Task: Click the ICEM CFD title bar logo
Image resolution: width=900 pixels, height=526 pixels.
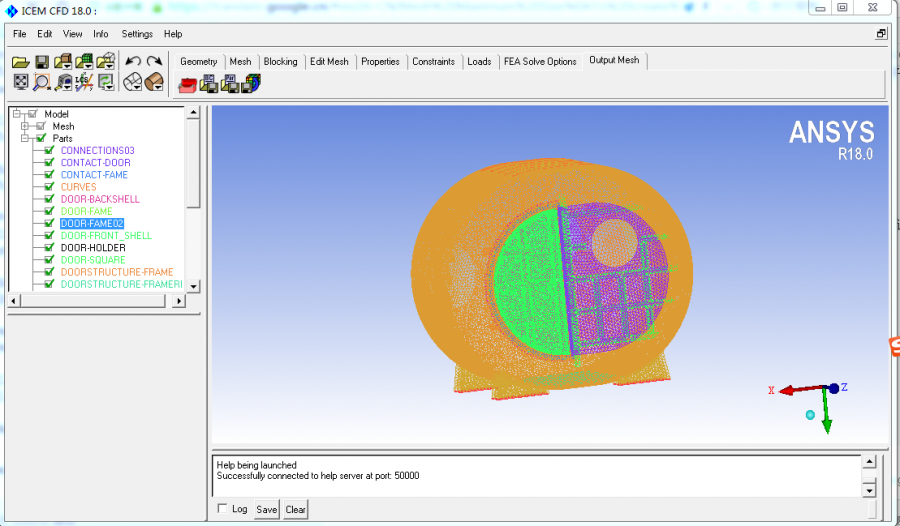Action: (x=11, y=10)
